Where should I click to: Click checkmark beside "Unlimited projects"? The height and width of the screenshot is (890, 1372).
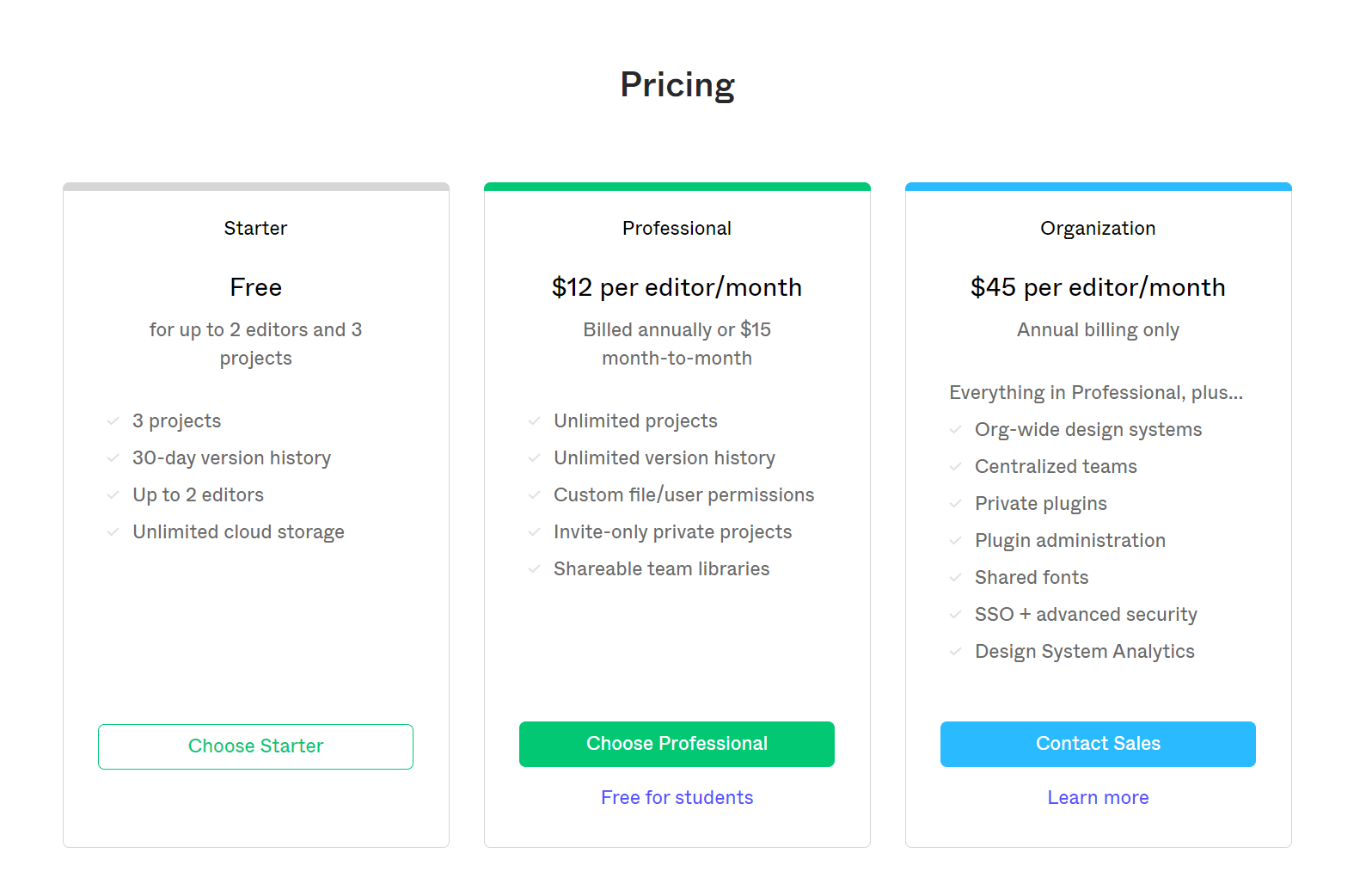pos(534,421)
